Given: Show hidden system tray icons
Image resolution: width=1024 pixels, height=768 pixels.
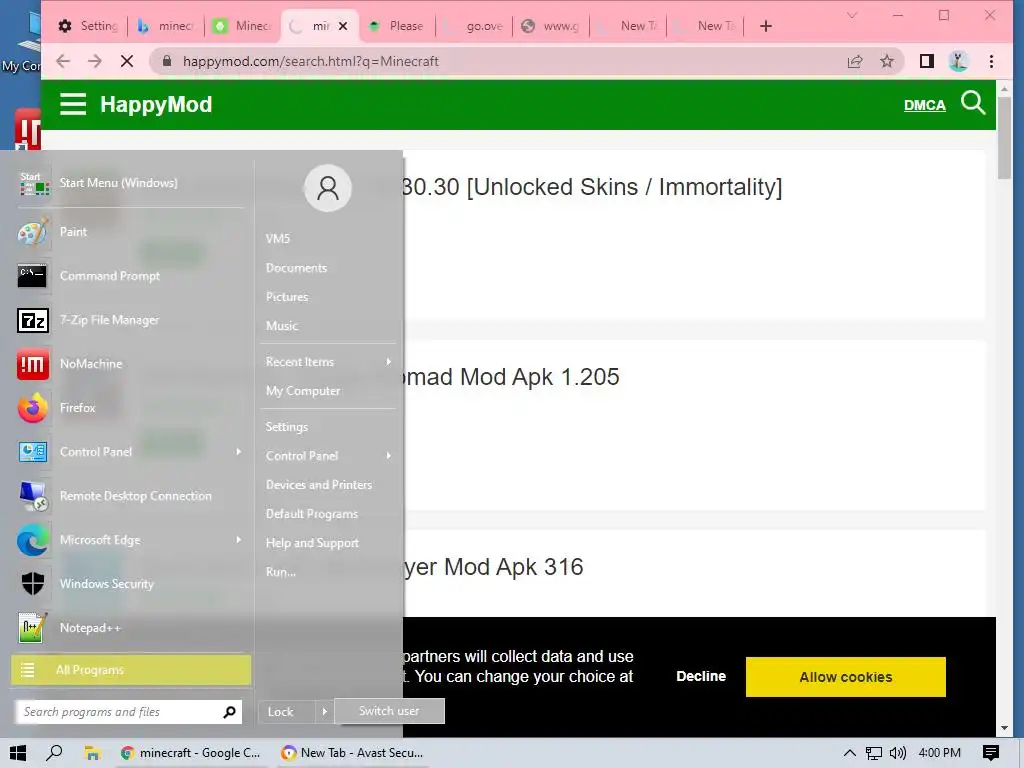Looking at the screenshot, I should [850, 753].
